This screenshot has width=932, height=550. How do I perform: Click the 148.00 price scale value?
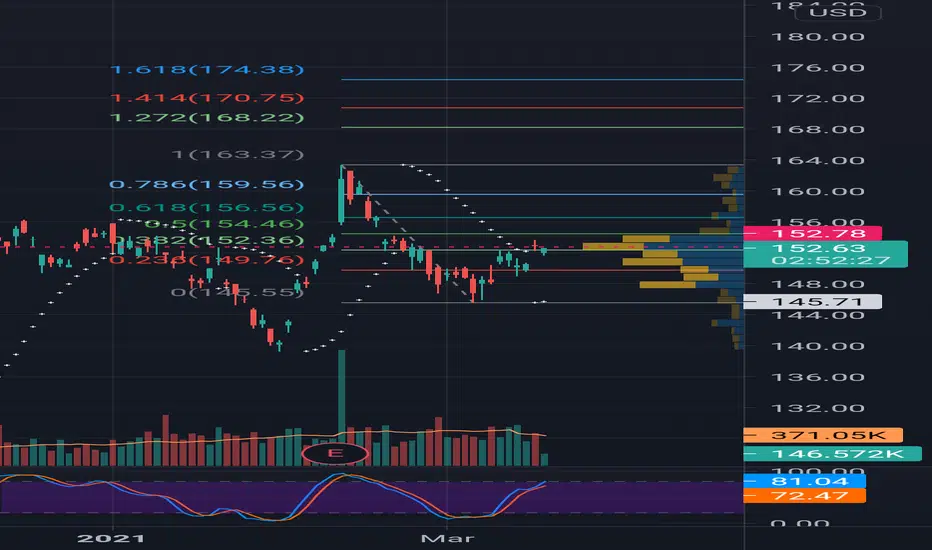click(x=817, y=284)
